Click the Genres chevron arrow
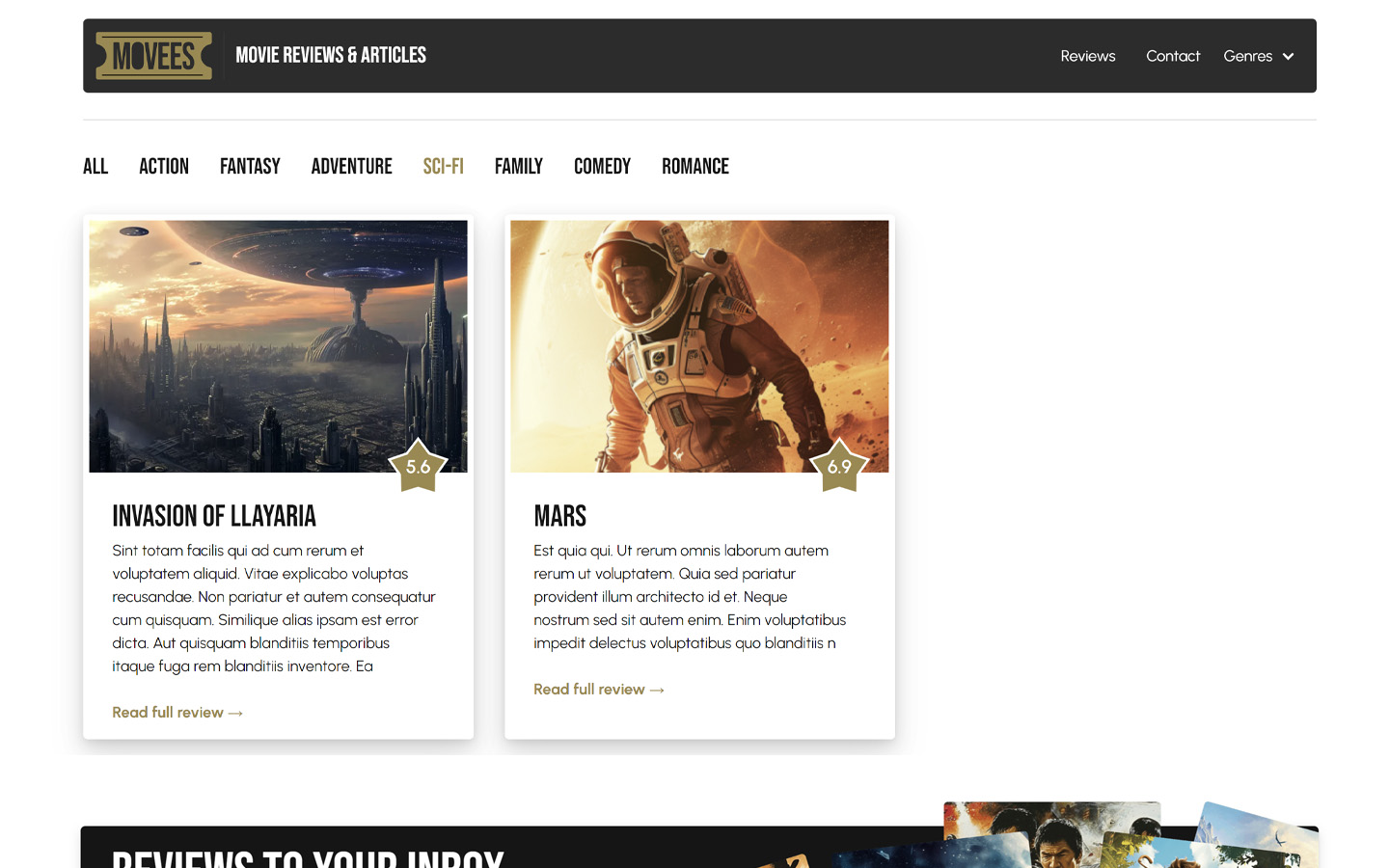 1290,56
